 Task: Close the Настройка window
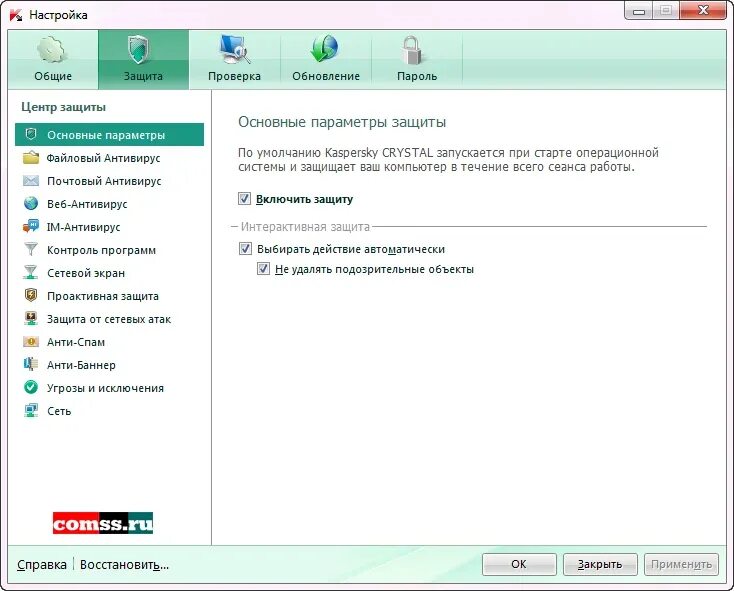click(702, 11)
